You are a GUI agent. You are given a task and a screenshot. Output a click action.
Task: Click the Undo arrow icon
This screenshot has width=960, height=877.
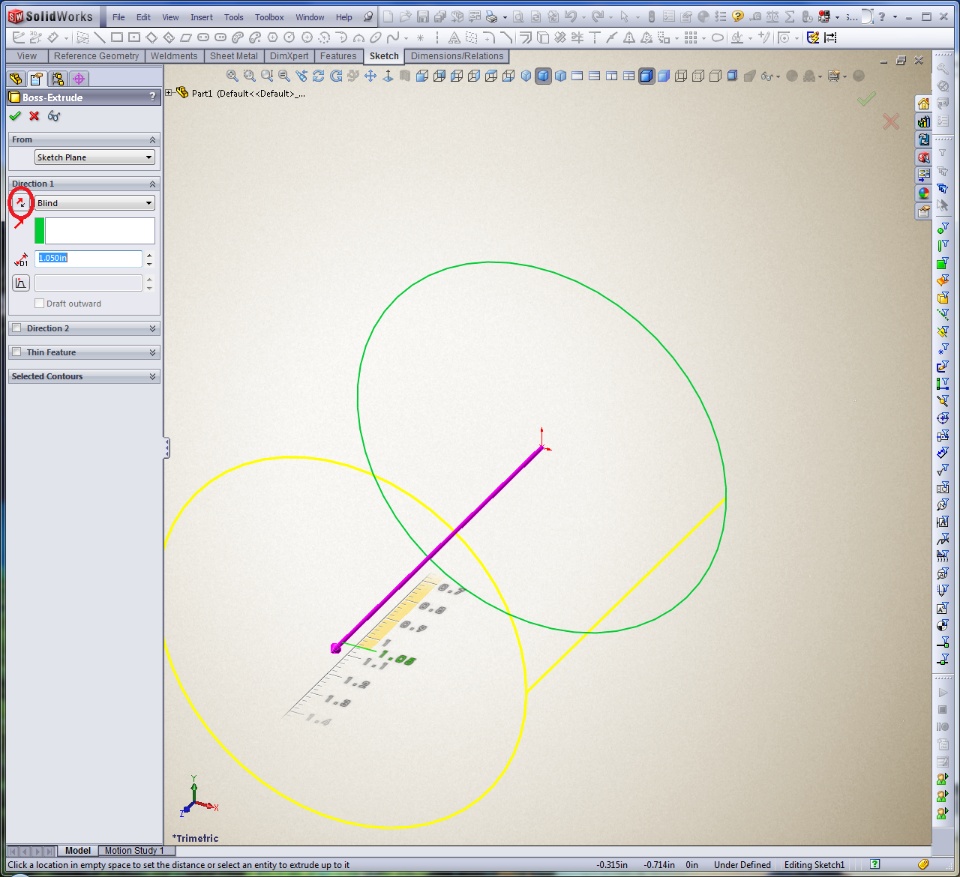tap(571, 17)
